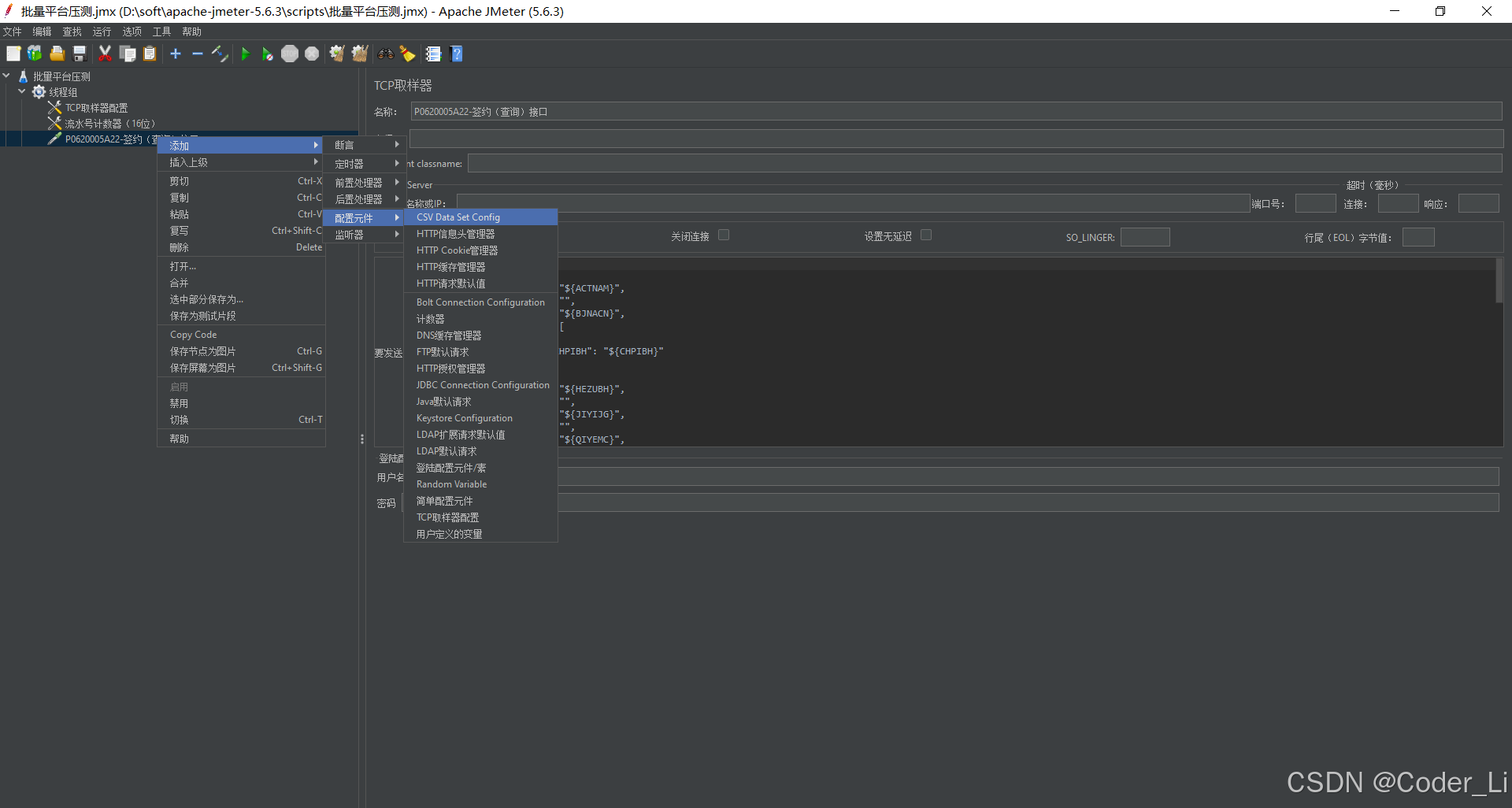
Task: Select the 批量平台压测 test plan node
Action: pos(61,76)
